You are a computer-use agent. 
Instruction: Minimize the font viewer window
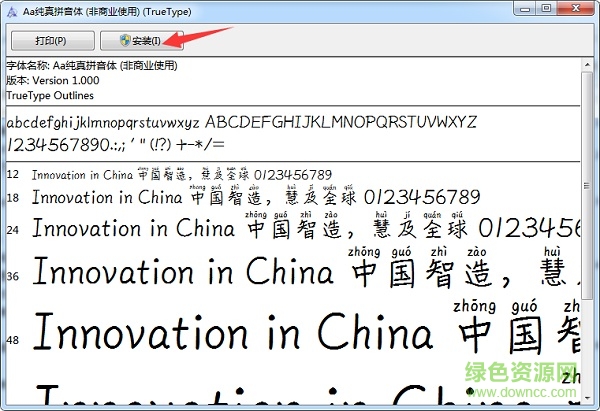tap(525, 8)
